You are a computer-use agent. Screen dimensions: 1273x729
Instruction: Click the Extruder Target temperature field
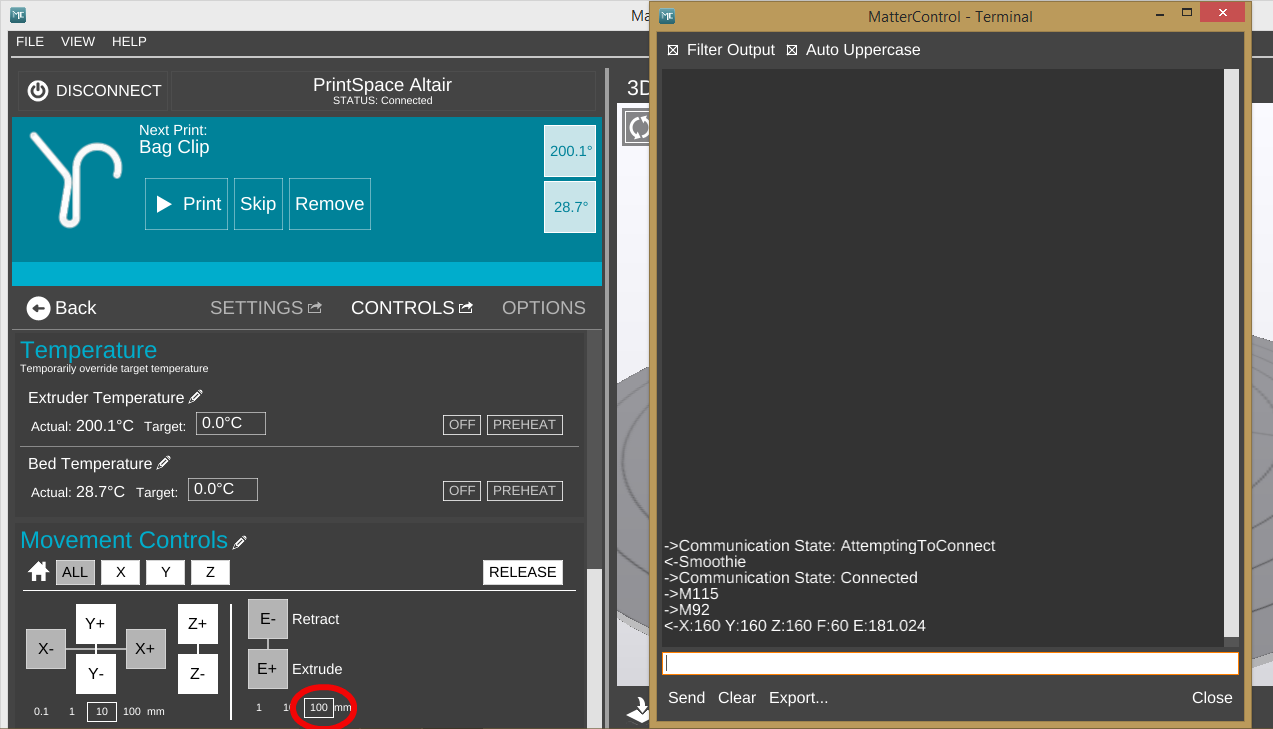tap(231, 424)
